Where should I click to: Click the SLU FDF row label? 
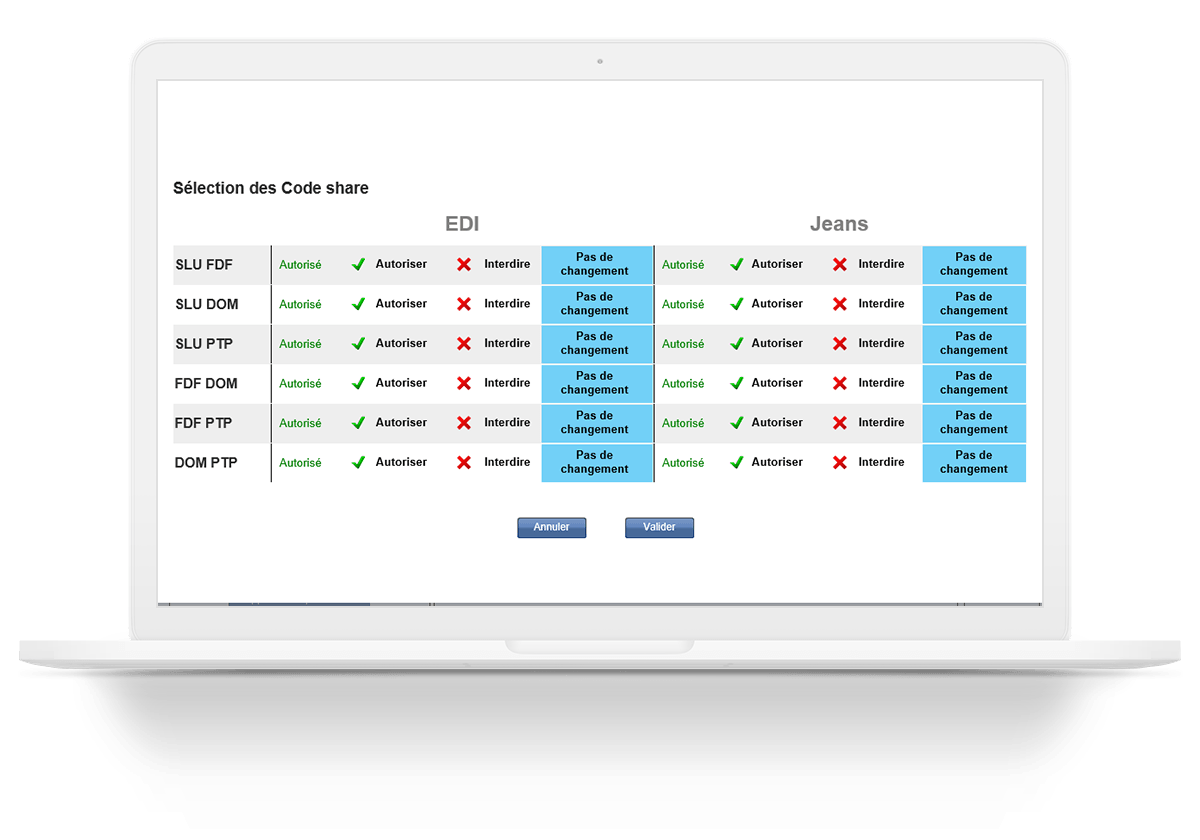tap(204, 265)
